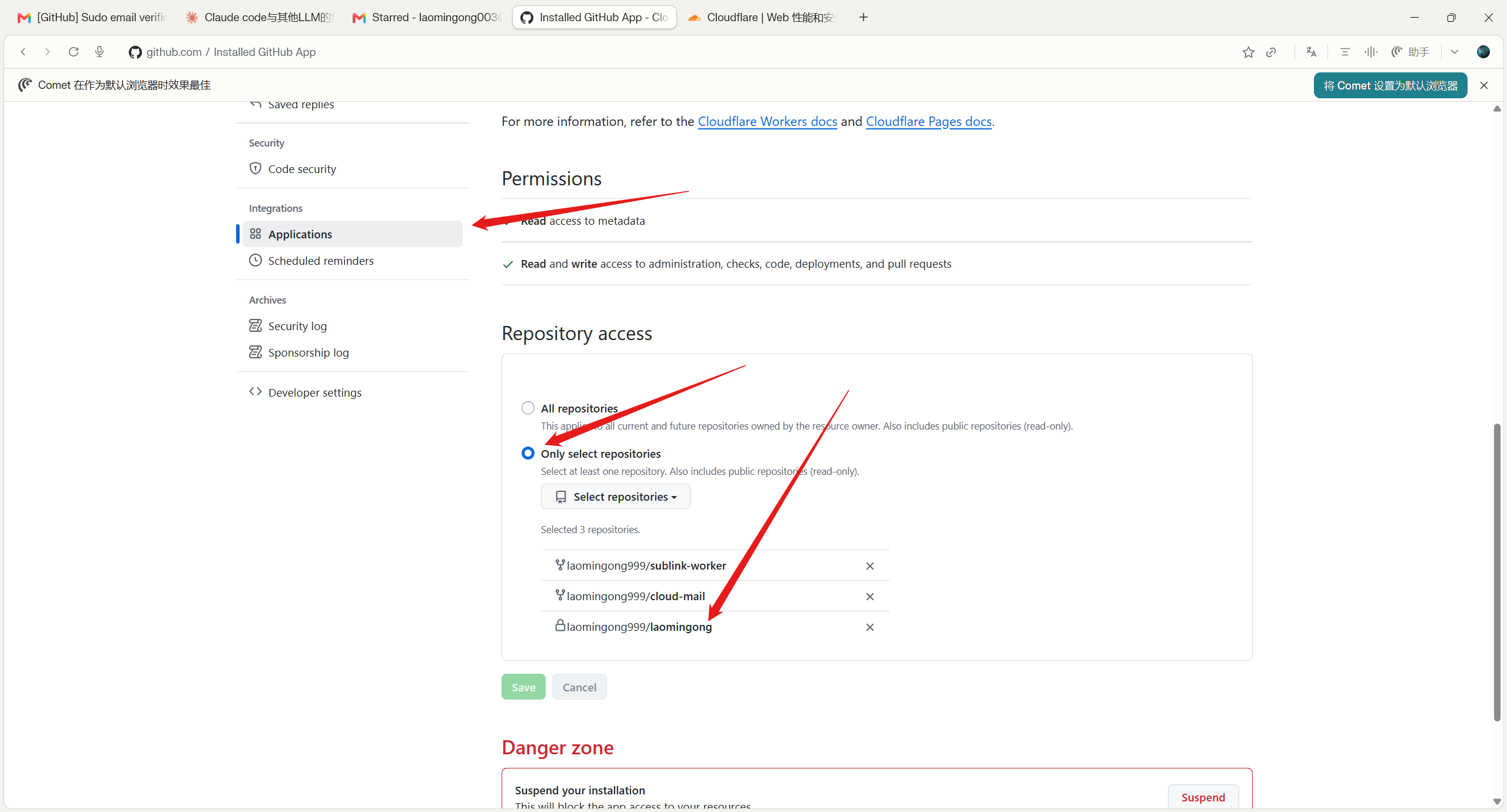
Task: Expand the toolbar chevron dropdown
Action: pos(1455,52)
